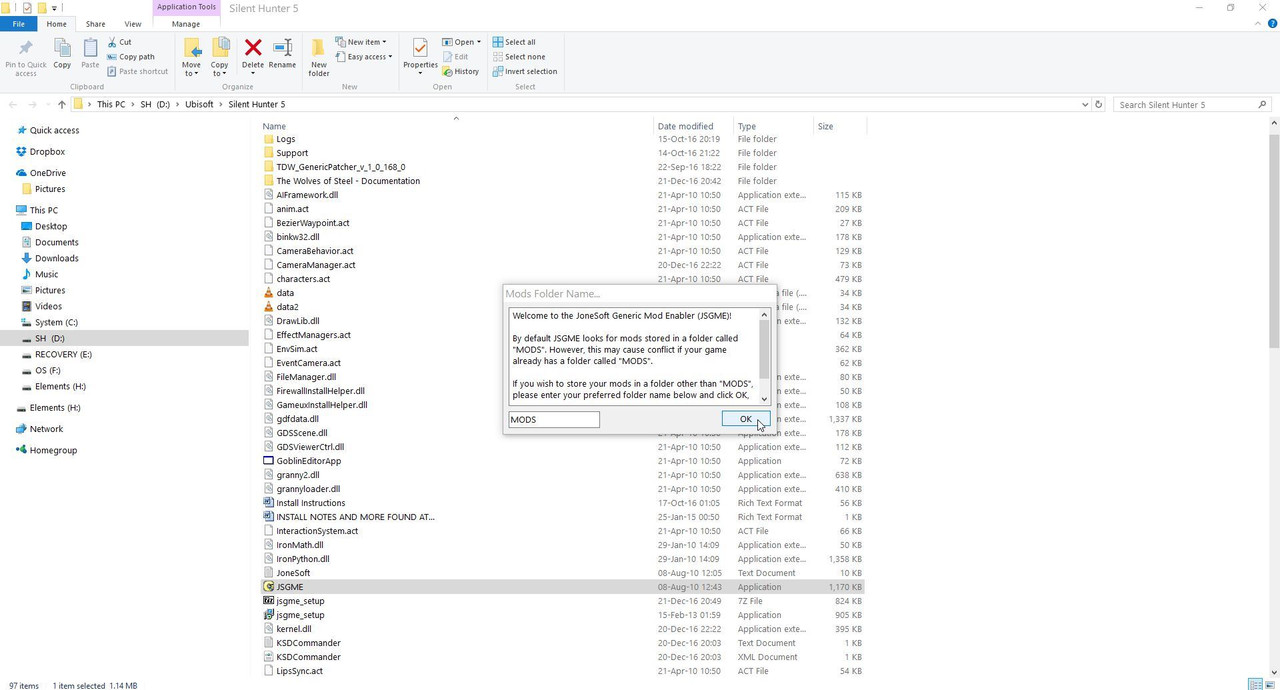Select the kernel.dll file
This screenshot has width=1280, height=690.
pyautogui.click(x=562, y=629)
